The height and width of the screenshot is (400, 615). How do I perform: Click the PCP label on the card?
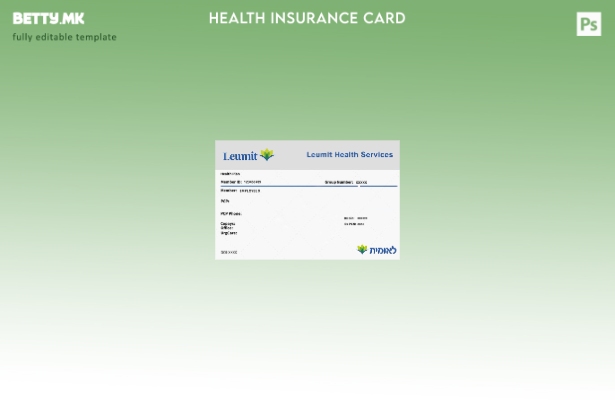[x=225, y=201]
